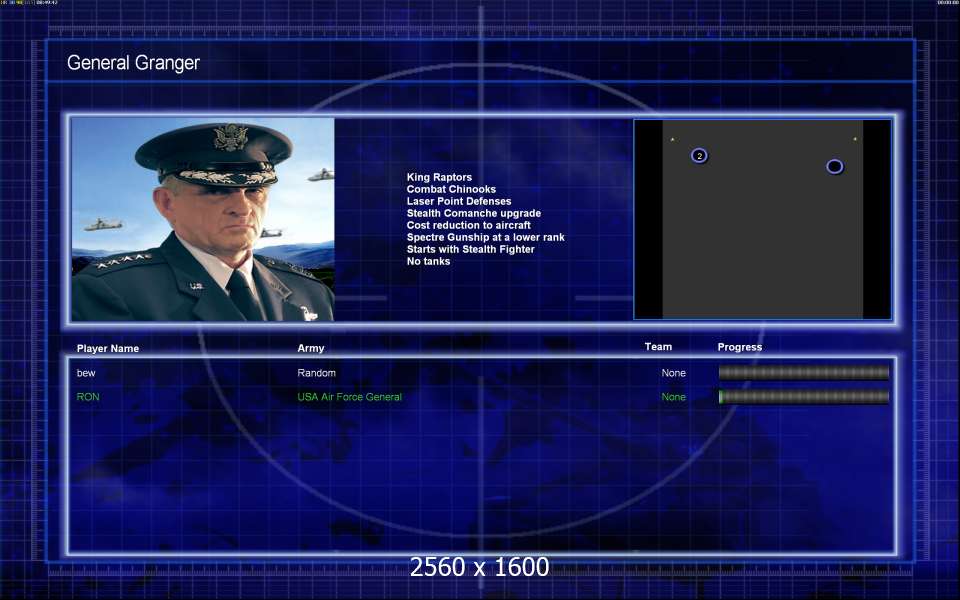Click the Stealth Comanche upgrade line
Viewport: 960px width, 600px height.
coord(473,213)
